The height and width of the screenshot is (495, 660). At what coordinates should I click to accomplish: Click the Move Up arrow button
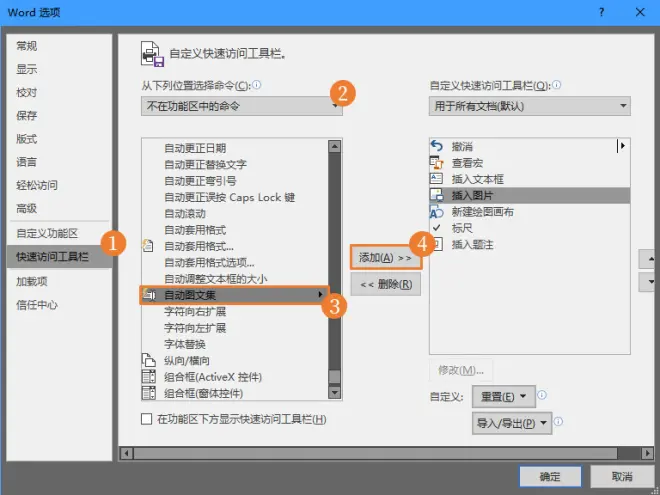tap(649, 259)
